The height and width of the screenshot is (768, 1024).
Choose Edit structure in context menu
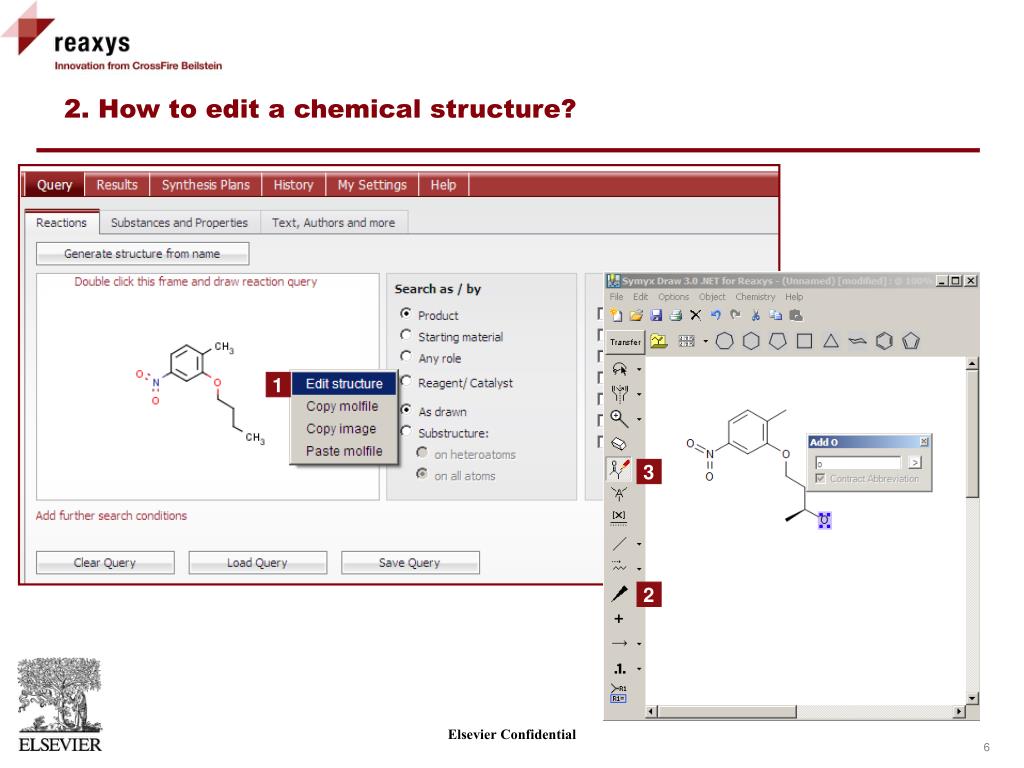tap(344, 384)
